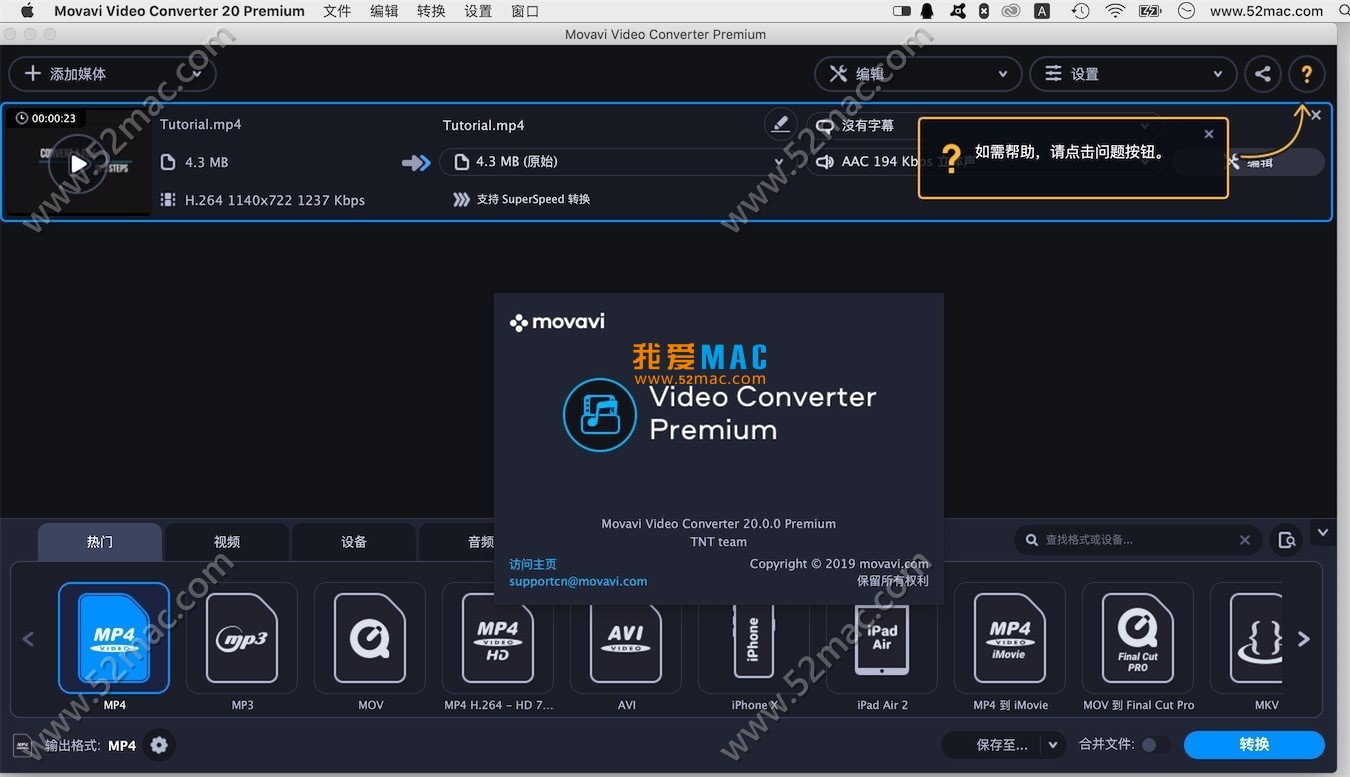Open the Settings menu in menu bar
Image resolution: width=1350 pixels, height=777 pixels.
pyautogui.click(x=478, y=11)
